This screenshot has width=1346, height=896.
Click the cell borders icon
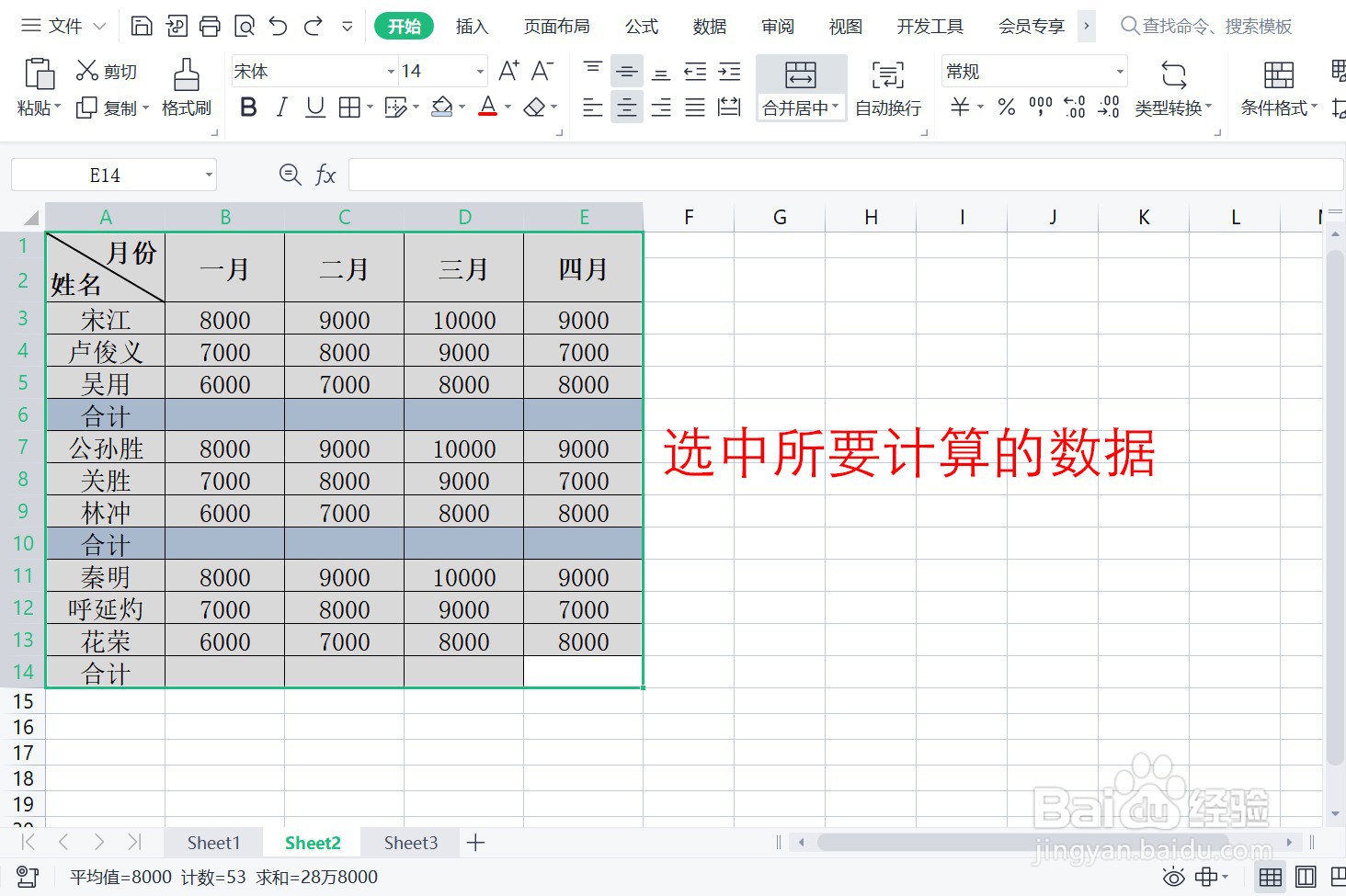pos(349,108)
